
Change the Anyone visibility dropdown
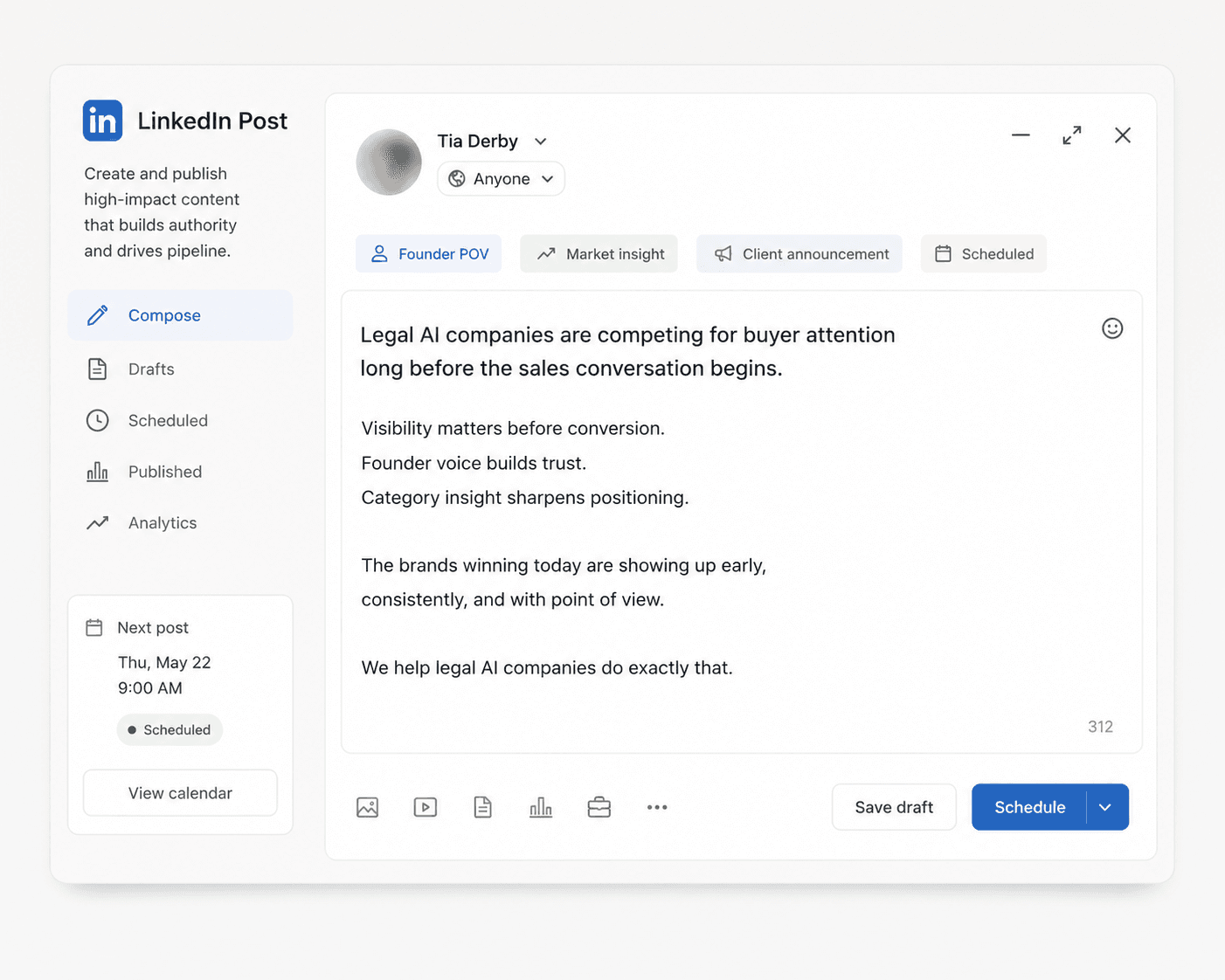[502, 179]
